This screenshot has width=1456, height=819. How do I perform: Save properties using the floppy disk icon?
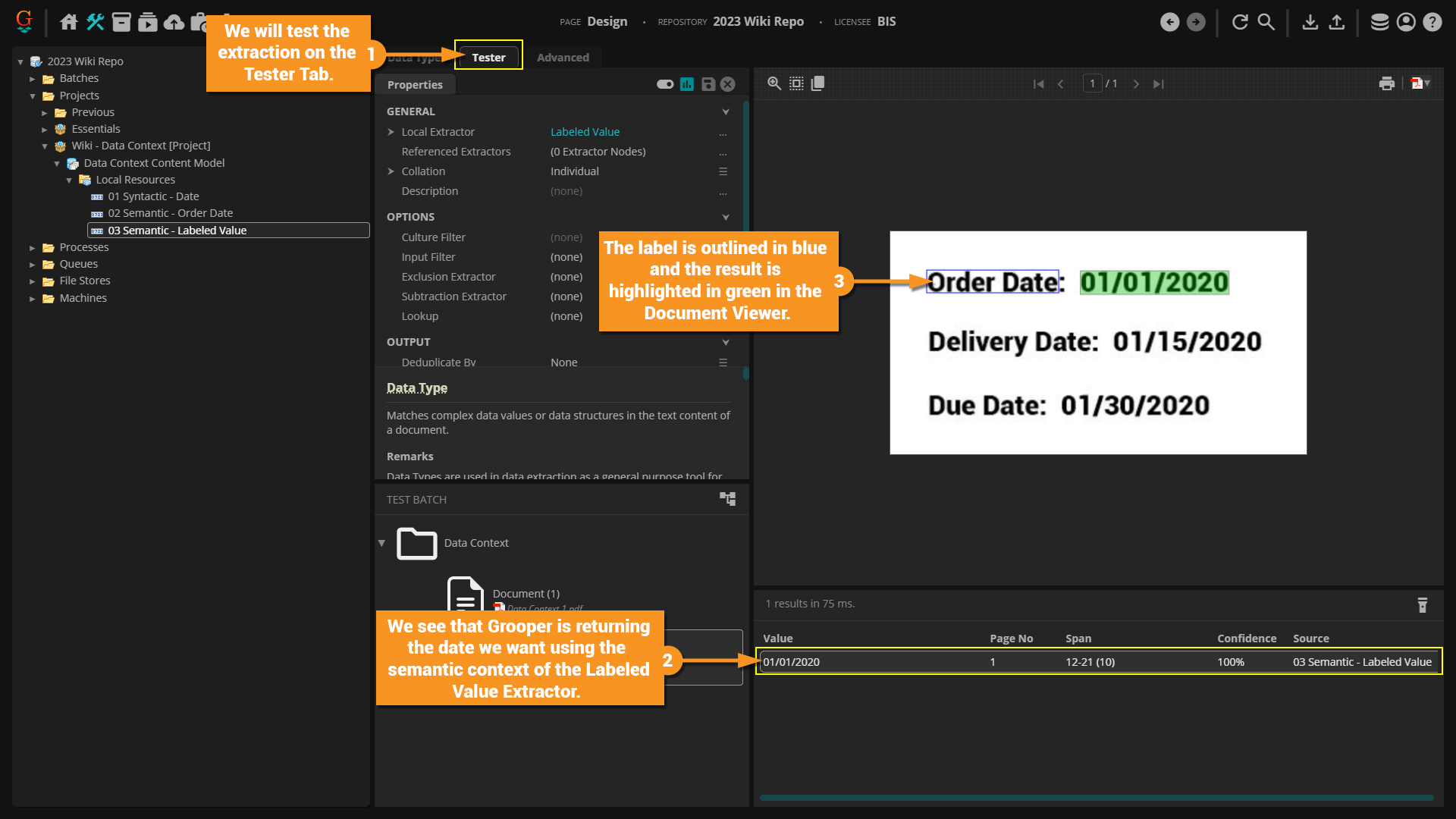pos(708,84)
